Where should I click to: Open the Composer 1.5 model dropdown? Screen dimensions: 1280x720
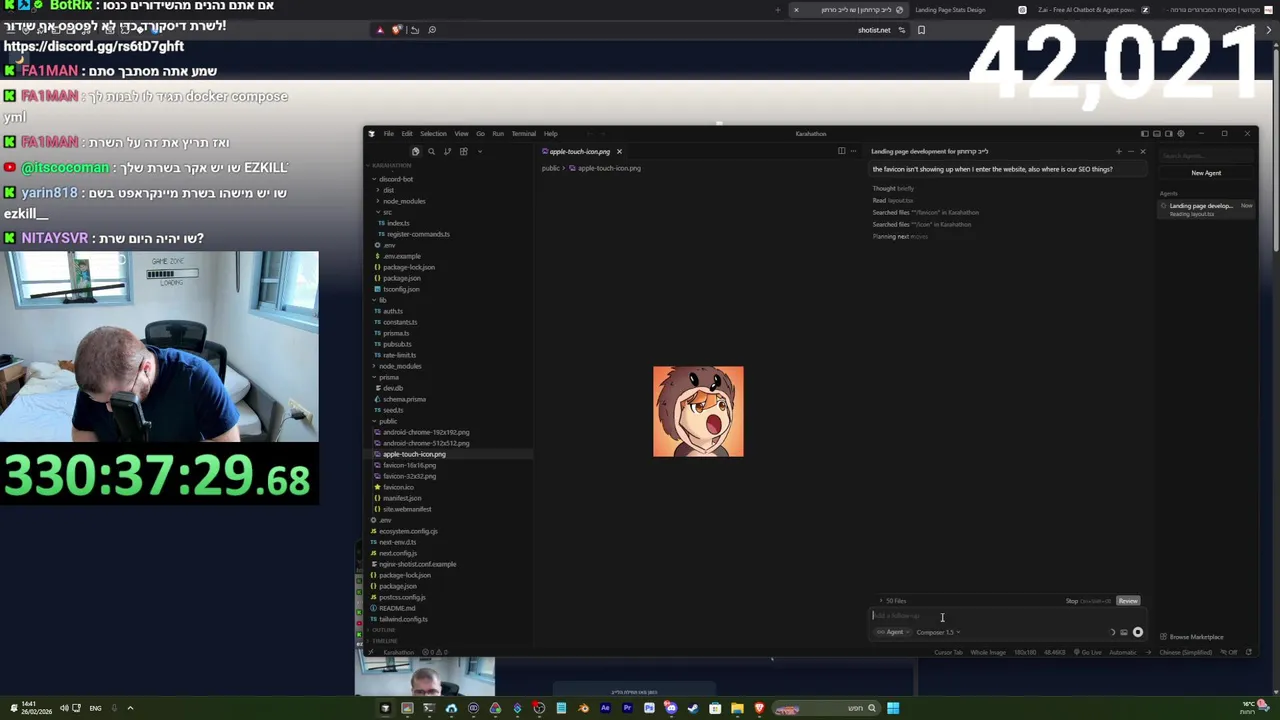coord(938,632)
